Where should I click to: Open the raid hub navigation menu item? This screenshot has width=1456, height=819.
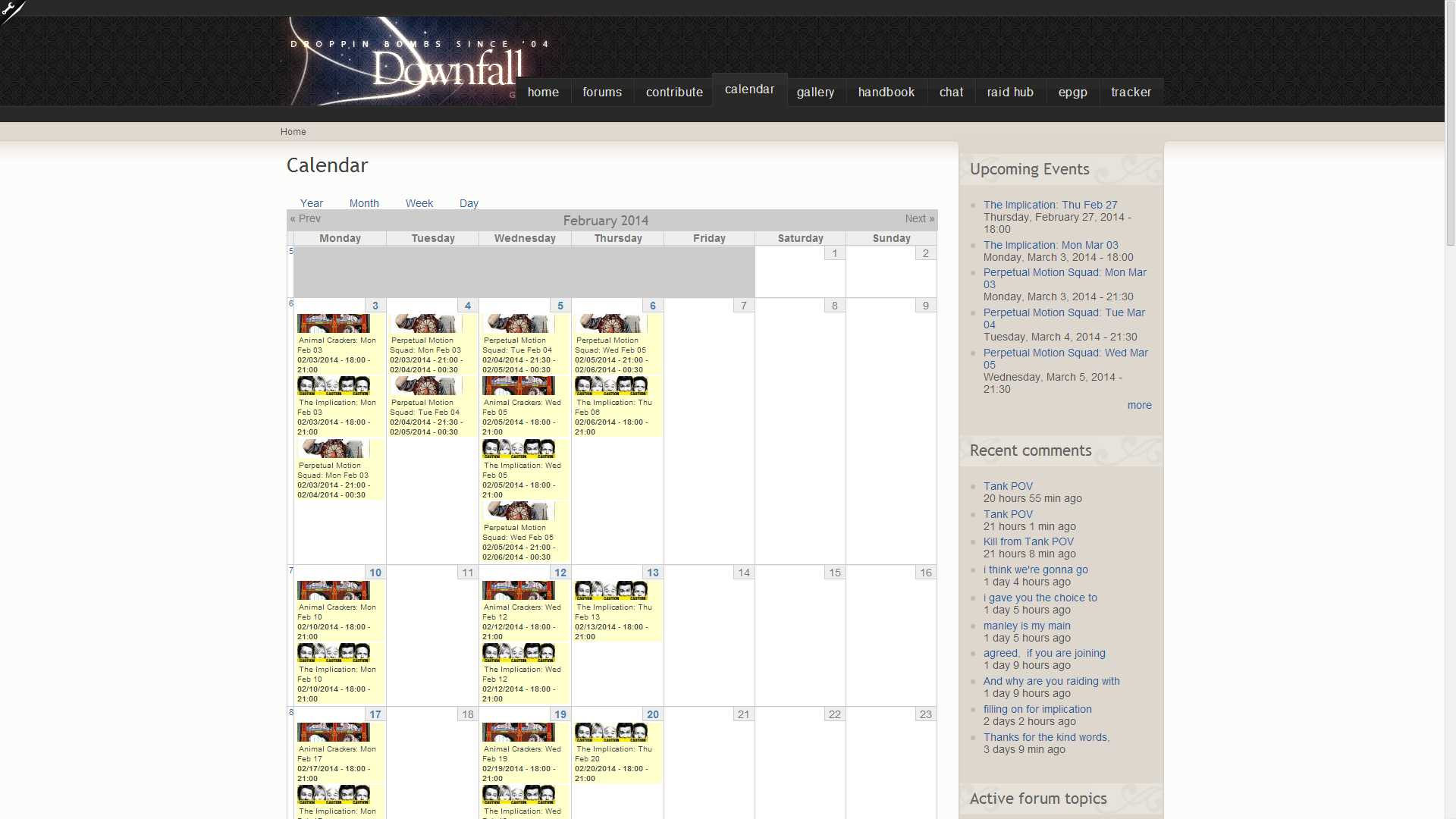coord(1009,92)
